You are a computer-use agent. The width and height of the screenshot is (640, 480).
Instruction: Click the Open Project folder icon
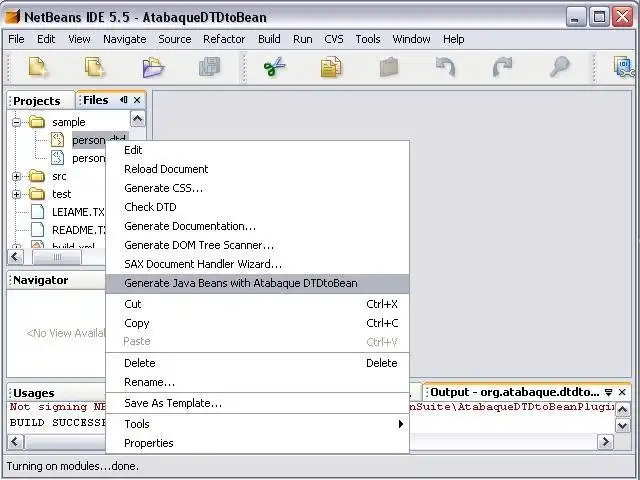(x=153, y=67)
